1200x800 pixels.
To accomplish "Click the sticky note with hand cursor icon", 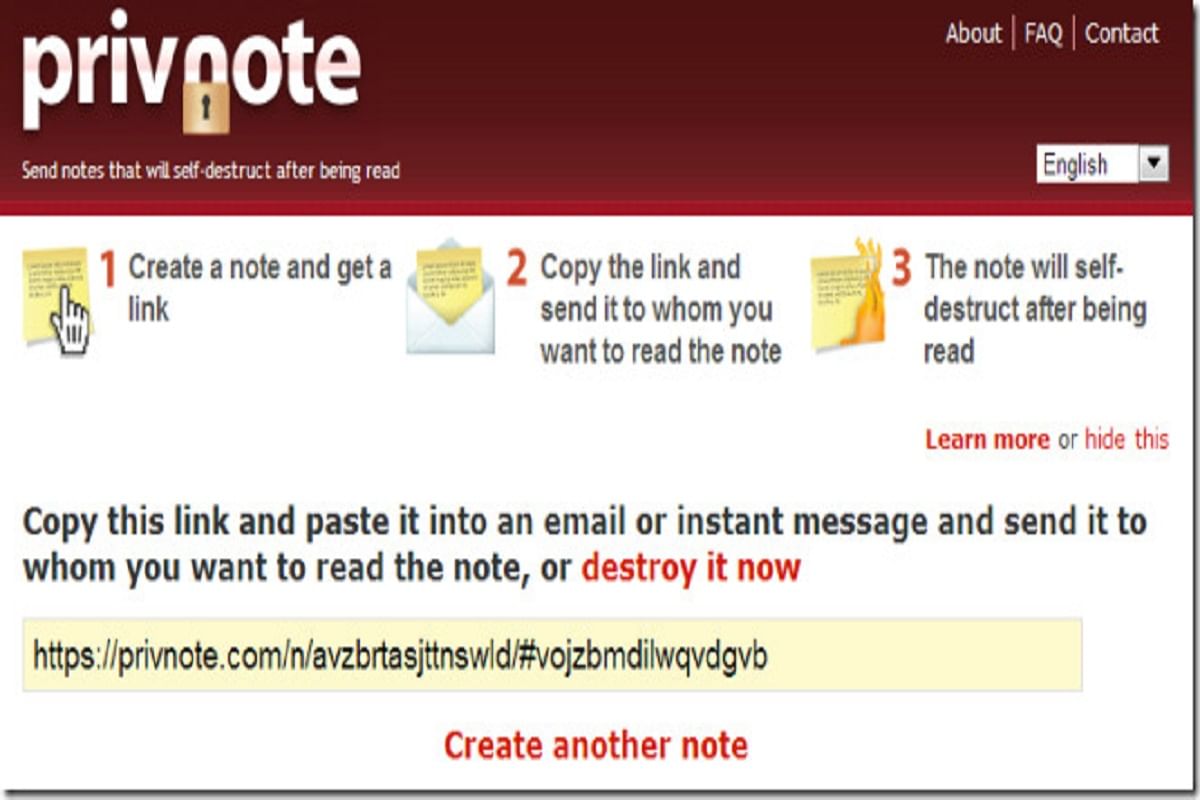I will pos(58,297).
